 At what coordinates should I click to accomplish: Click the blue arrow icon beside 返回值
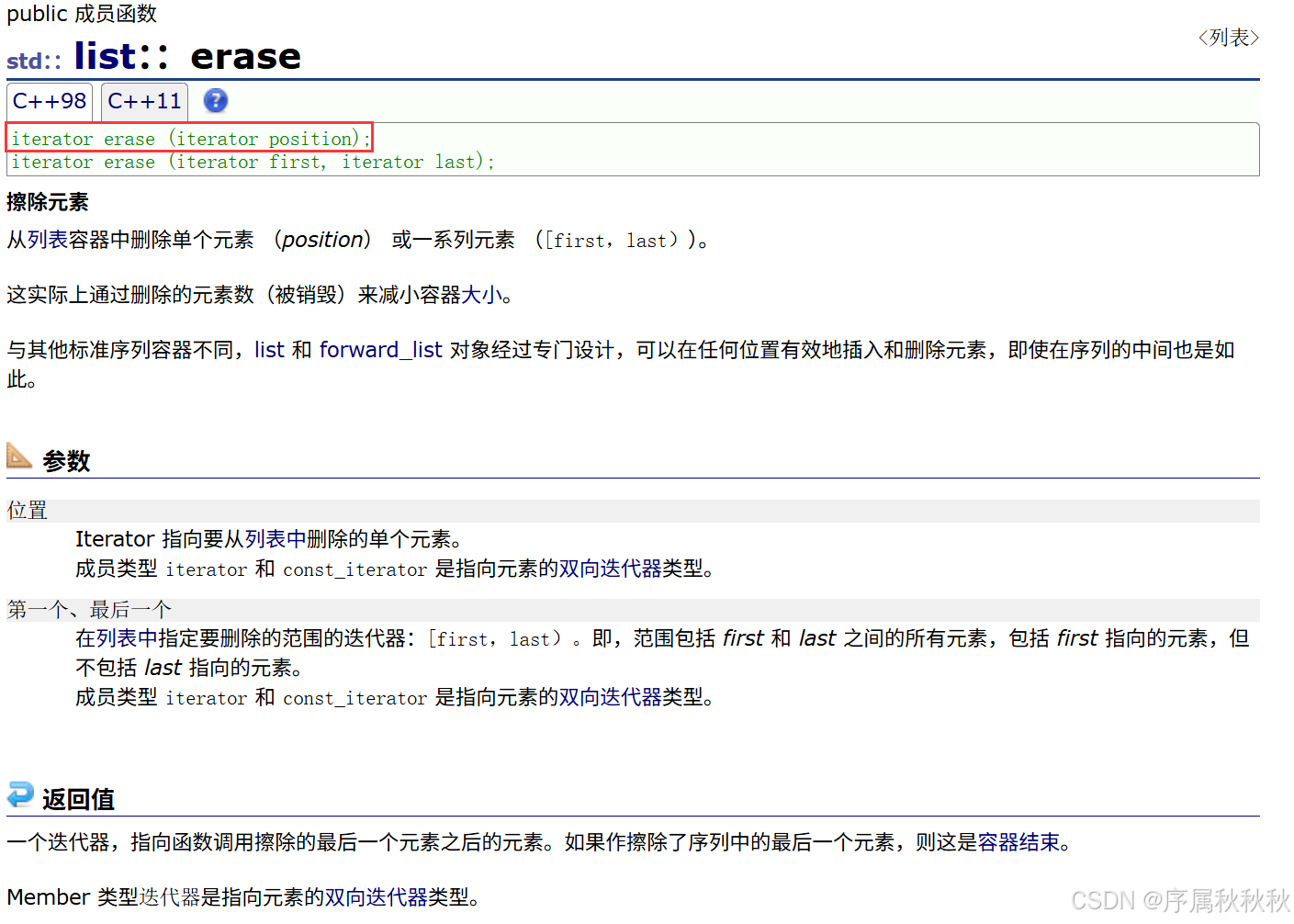(20, 794)
